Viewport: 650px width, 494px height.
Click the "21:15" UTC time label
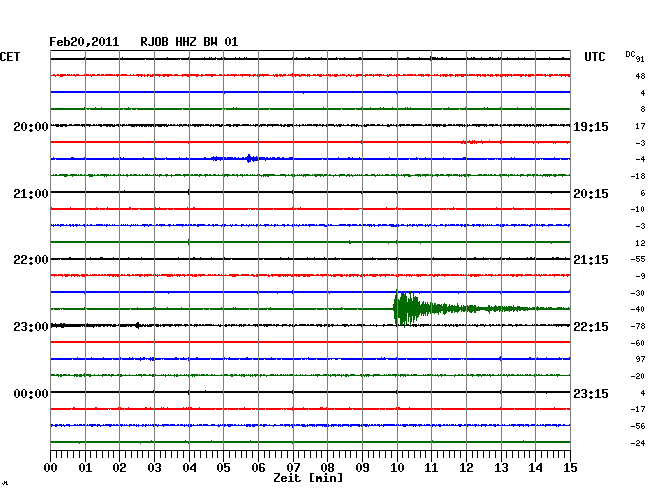[591, 260]
